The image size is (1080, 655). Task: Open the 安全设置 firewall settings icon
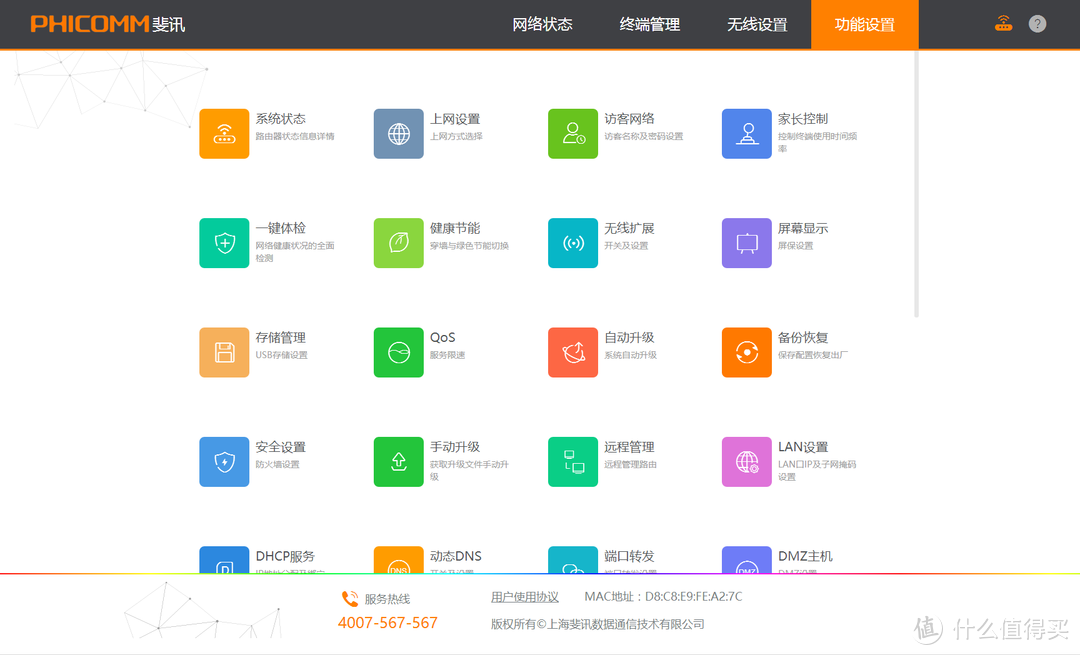[x=224, y=461]
